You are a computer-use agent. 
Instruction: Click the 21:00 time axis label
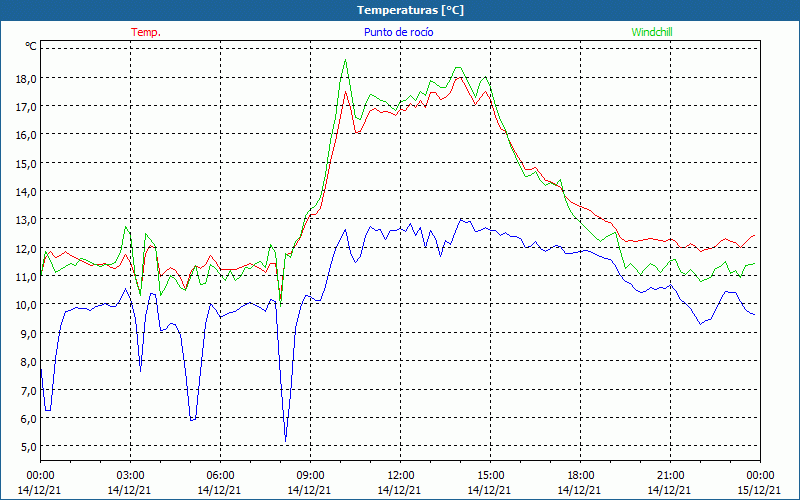670,475
